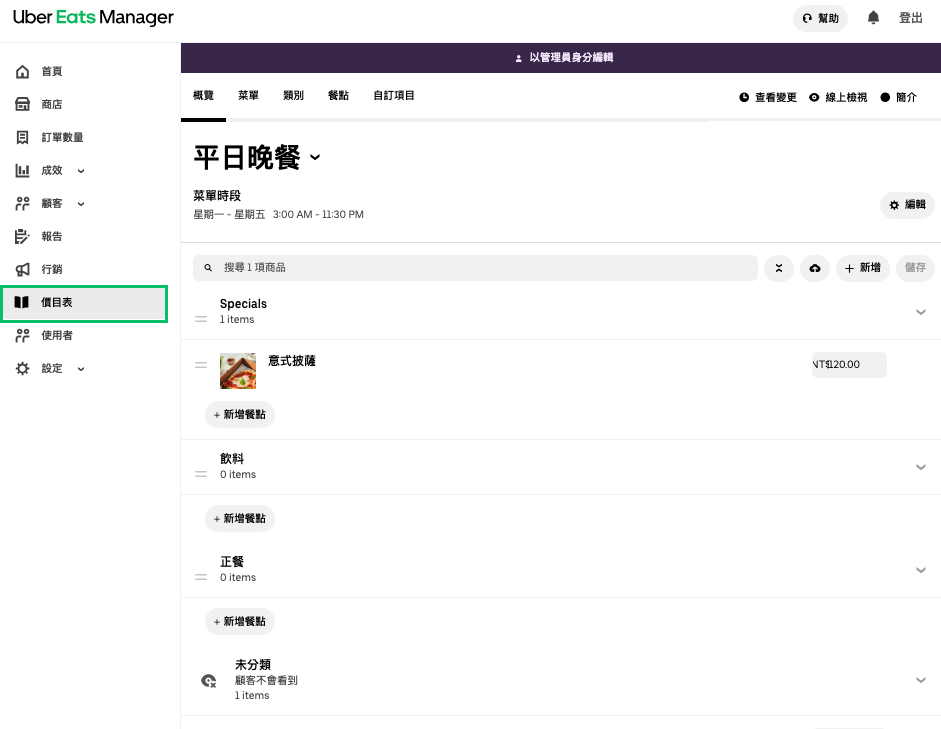Click 新增餐點 under the 飲料 category

[240, 518]
